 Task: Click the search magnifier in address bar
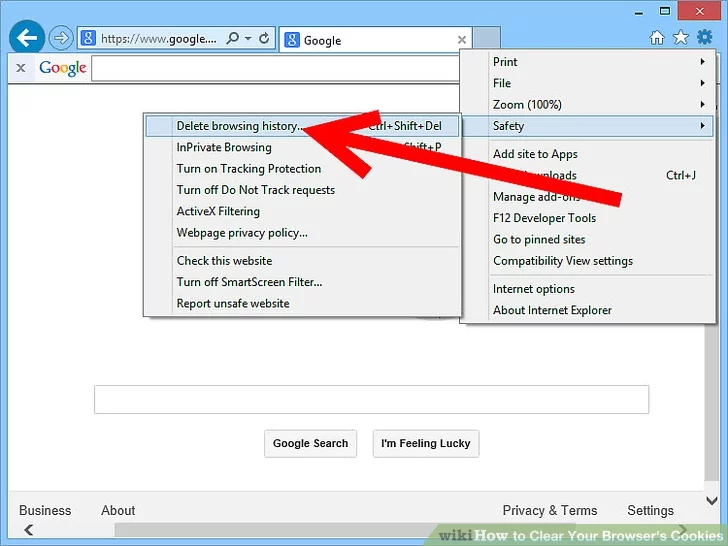(232, 38)
